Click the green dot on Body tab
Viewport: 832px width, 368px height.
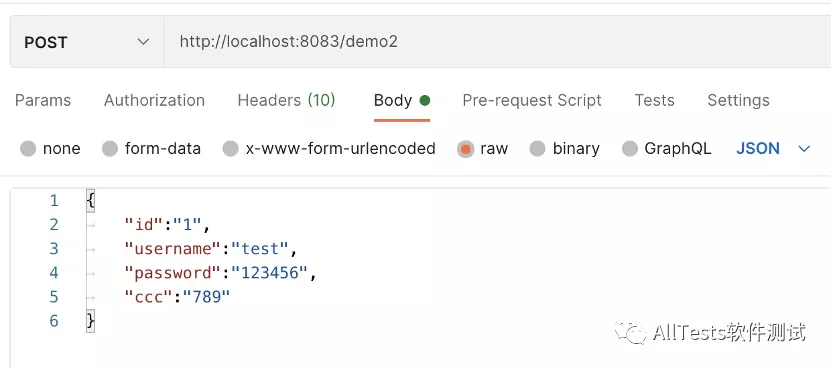tap(424, 100)
